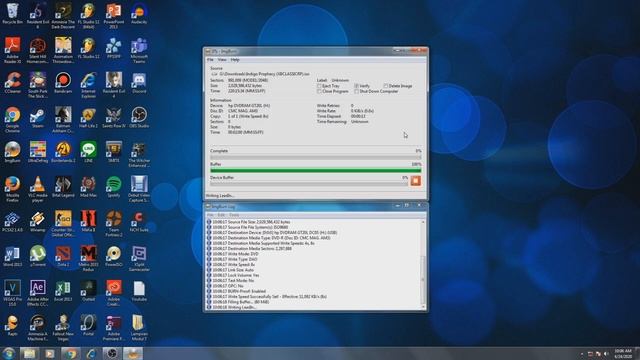Click the Complete progress bar

click(x=316, y=157)
